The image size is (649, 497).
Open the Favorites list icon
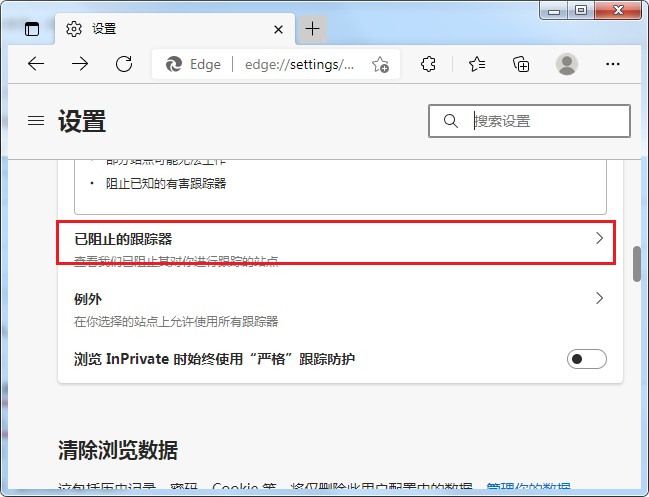click(477, 64)
